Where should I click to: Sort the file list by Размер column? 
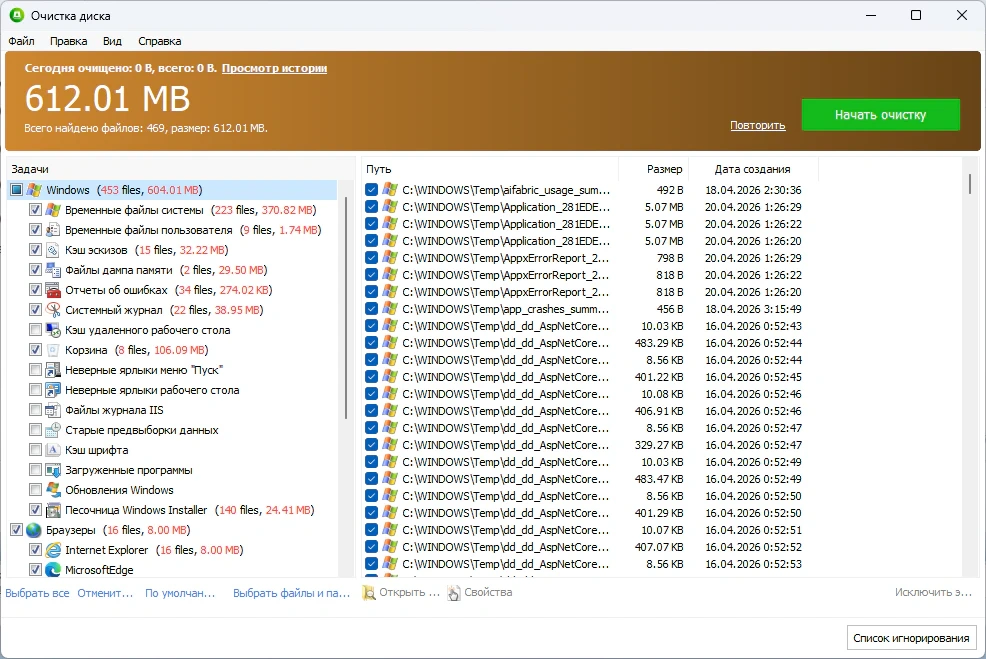(x=664, y=169)
